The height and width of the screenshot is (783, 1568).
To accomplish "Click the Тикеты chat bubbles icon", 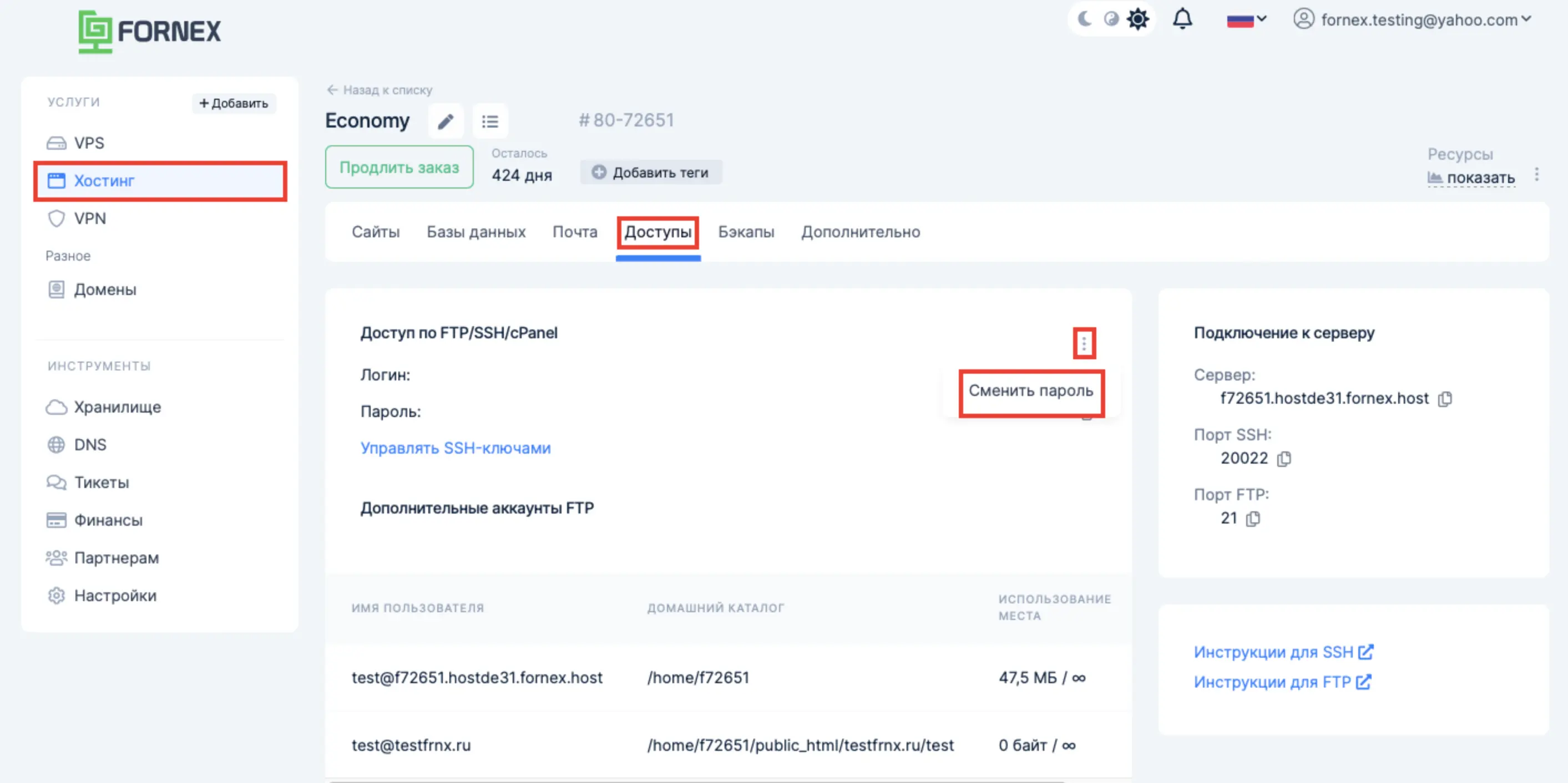I will [57, 482].
